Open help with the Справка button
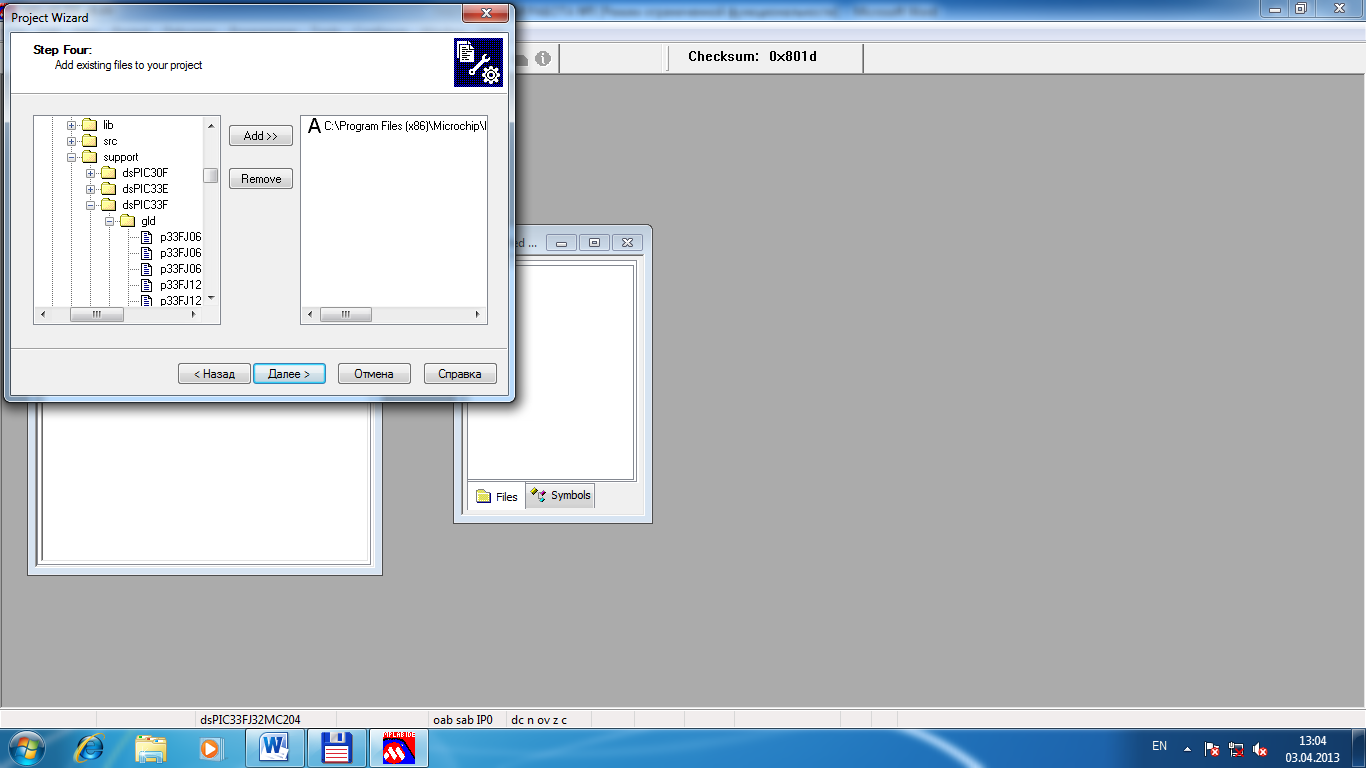This screenshot has height=768, width=1366. pyautogui.click(x=460, y=374)
